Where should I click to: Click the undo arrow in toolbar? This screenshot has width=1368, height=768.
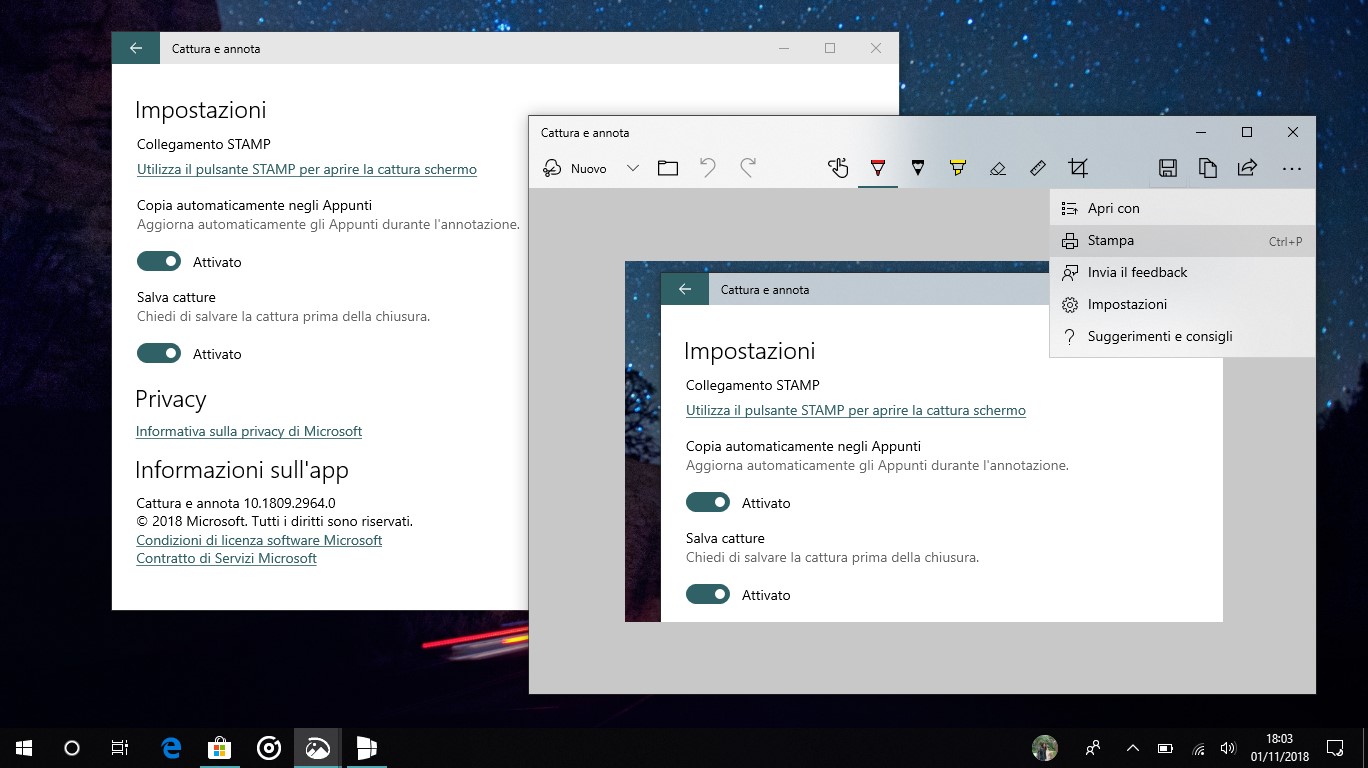coord(708,168)
